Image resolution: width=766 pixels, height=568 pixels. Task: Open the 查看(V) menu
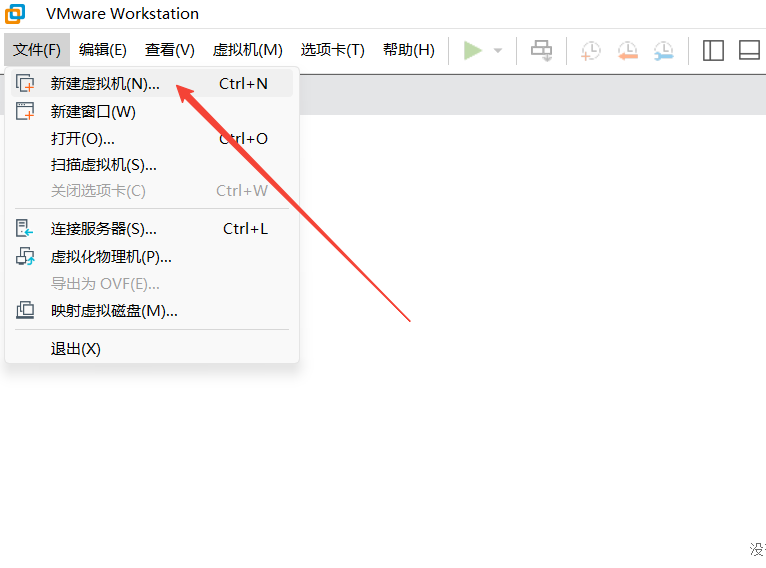coord(170,50)
